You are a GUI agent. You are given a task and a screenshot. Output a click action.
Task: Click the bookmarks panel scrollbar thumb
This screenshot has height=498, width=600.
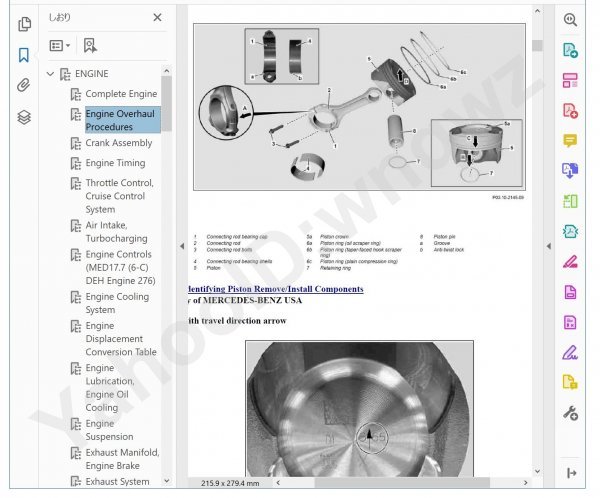[x=166, y=103]
